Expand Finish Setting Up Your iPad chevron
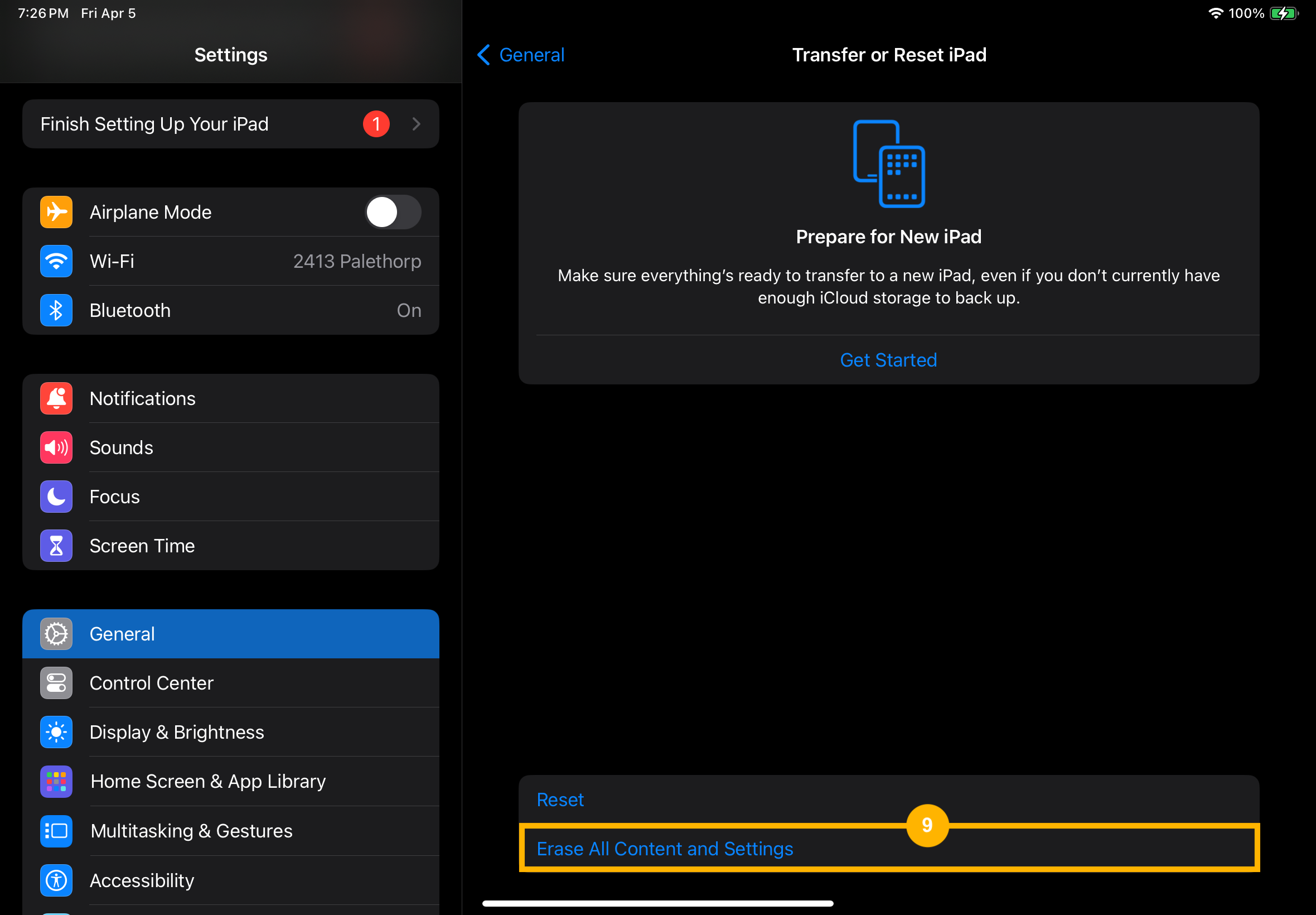 417,124
